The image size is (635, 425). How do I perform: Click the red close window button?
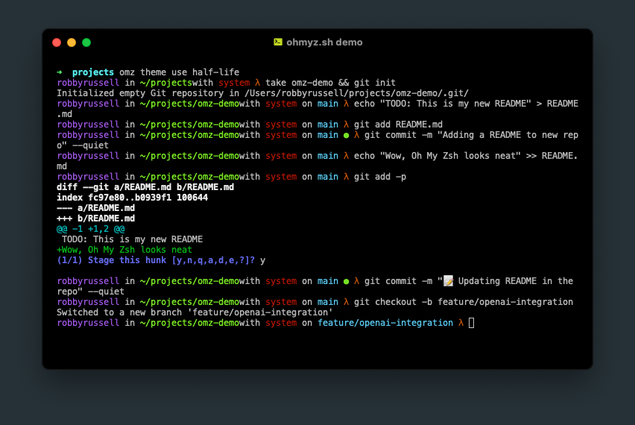(x=57, y=43)
